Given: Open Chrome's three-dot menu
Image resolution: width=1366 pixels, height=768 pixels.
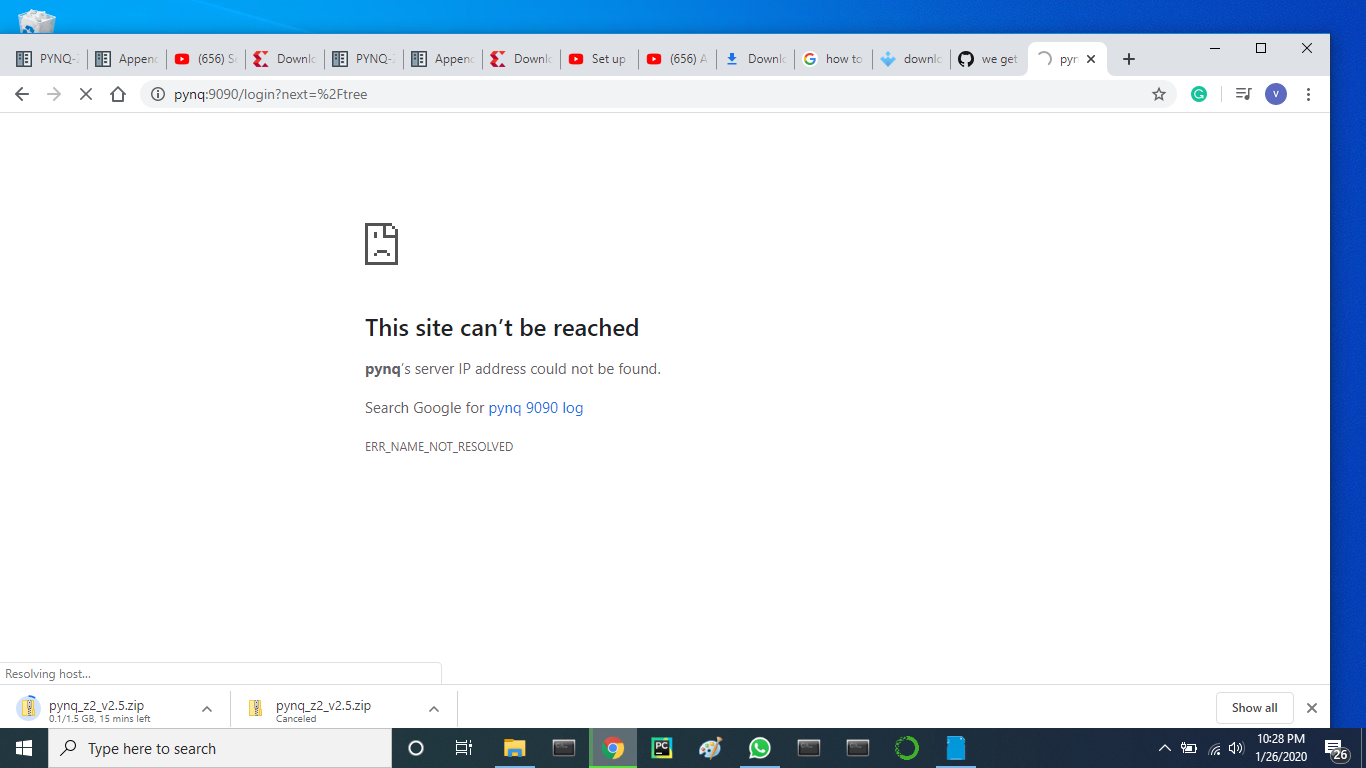Looking at the screenshot, I should coord(1308,93).
